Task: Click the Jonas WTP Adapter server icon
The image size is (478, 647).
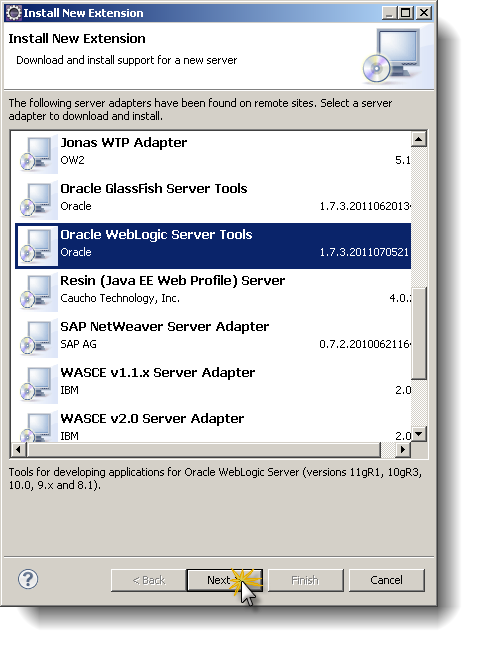Action: [37, 153]
